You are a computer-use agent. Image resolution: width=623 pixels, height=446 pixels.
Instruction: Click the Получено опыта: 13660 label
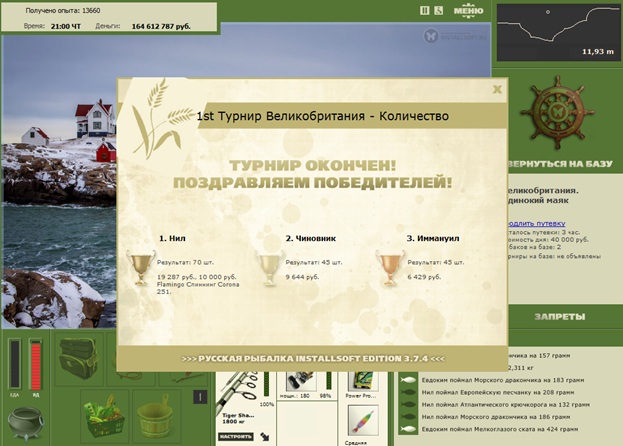pyautogui.click(x=63, y=11)
